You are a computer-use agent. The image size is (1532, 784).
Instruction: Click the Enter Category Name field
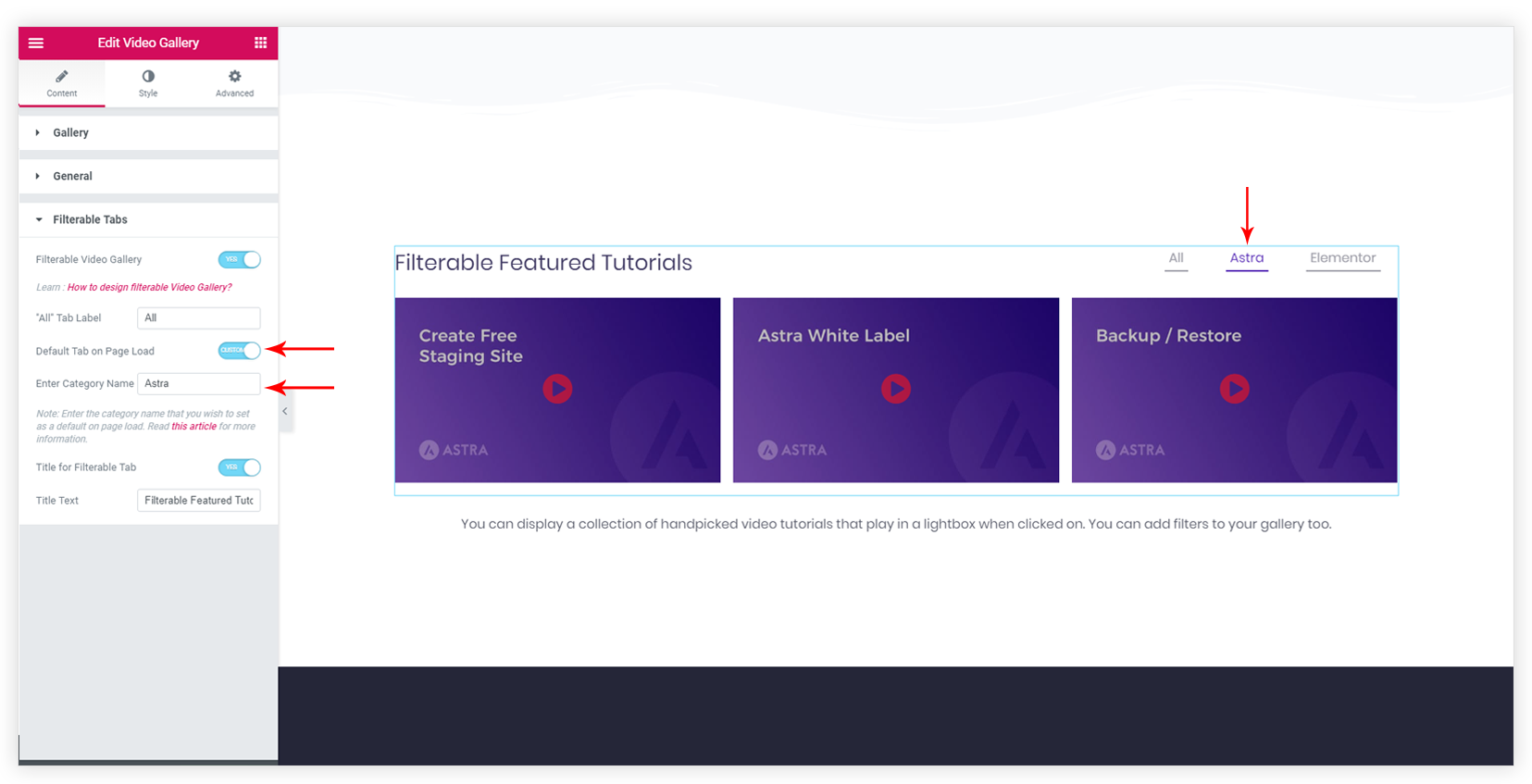[x=199, y=383]
